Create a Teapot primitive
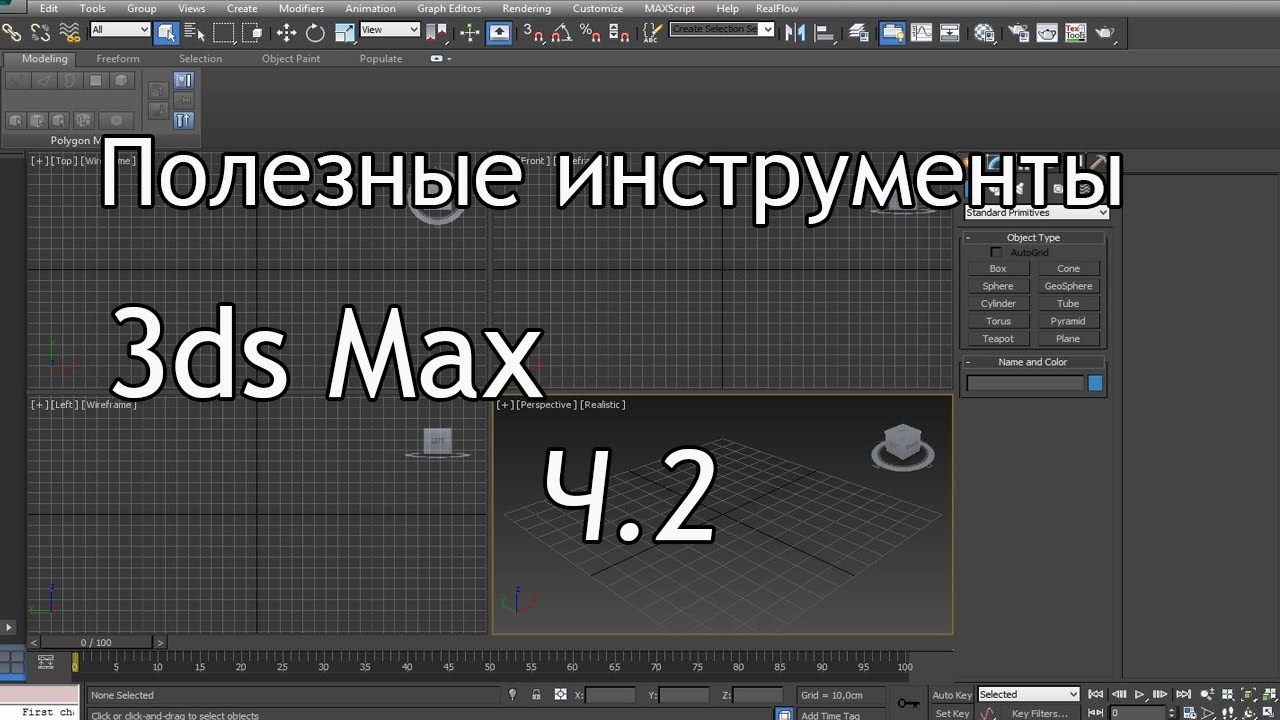 998,339
